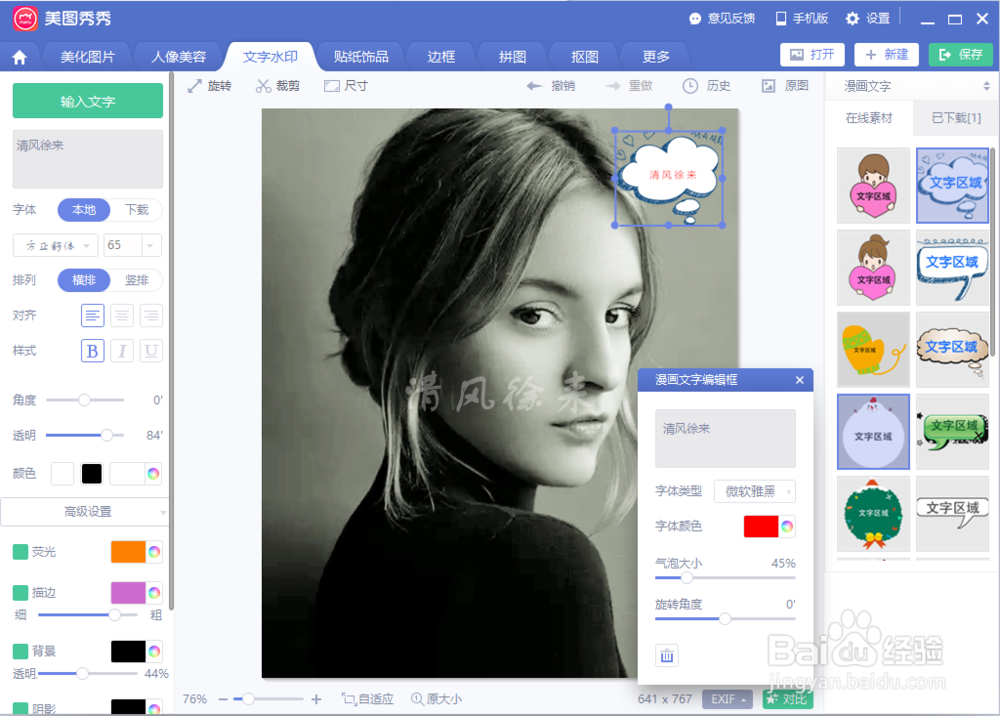This screenshot has width=1000, height=716.
Task: Switch to the 贴纸饰品 tab
Action: [x=361, y=56]
